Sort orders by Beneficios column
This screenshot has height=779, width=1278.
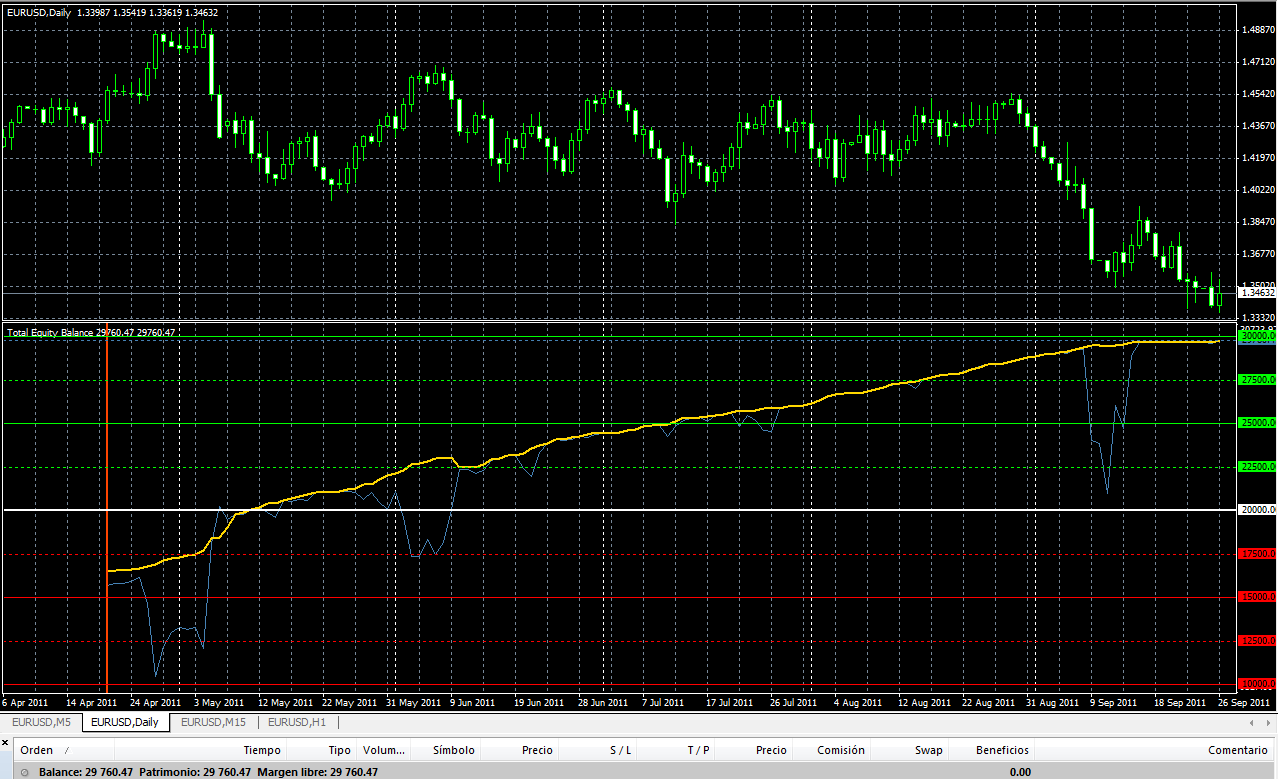coord(1002,750)
